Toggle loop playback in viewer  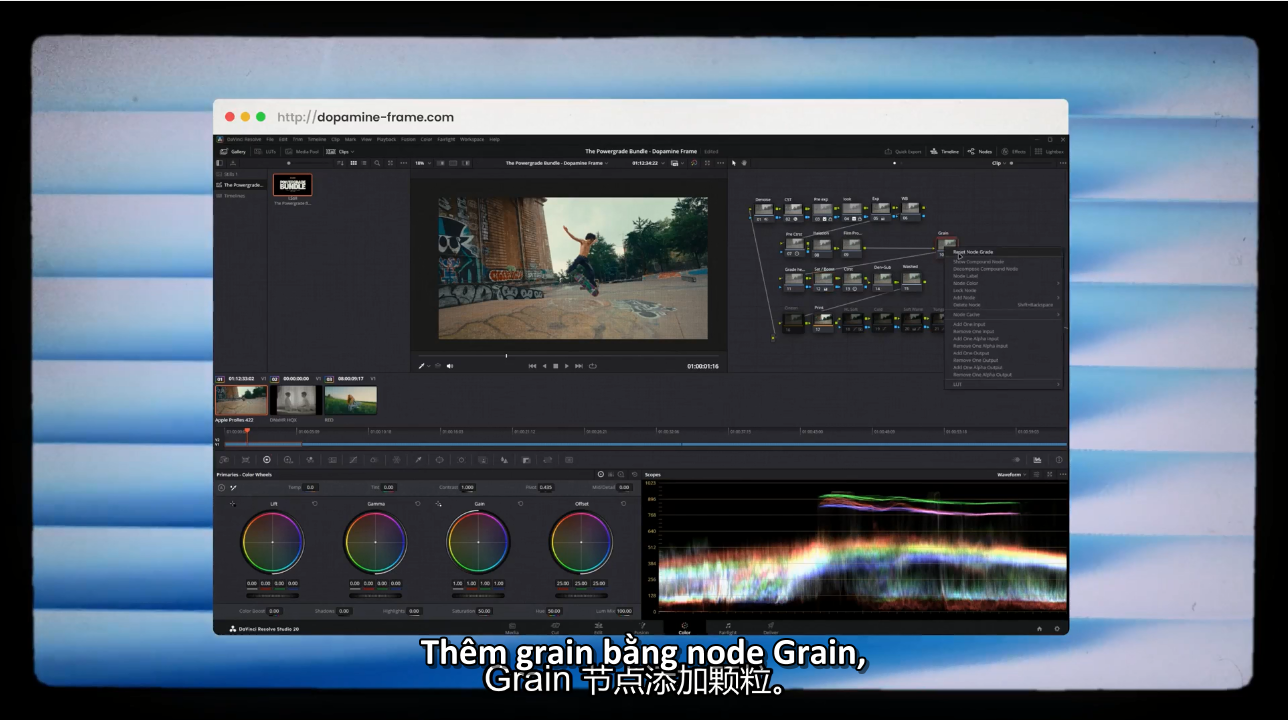pos(593,366)
